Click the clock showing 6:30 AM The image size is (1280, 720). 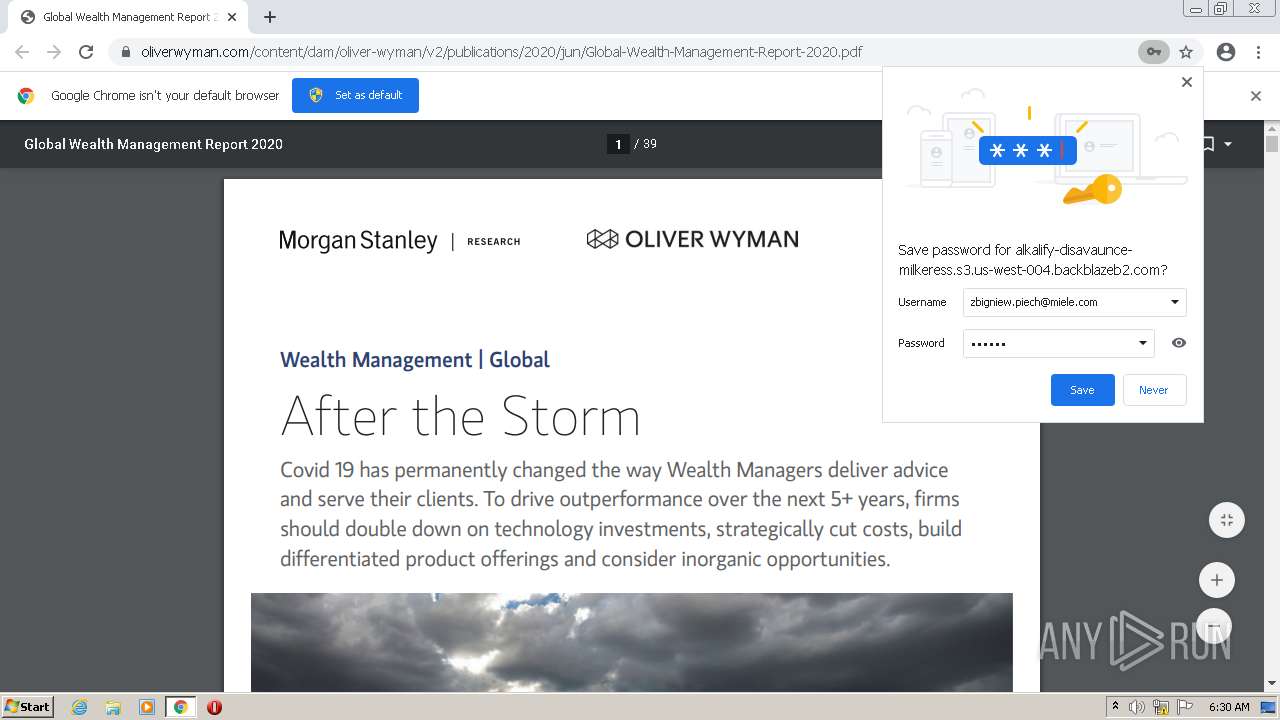click(x=1229, y=707)
